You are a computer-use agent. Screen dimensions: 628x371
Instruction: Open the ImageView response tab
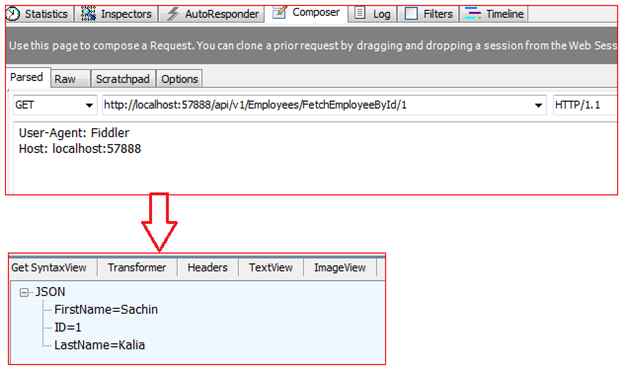[x=340, y=268]
